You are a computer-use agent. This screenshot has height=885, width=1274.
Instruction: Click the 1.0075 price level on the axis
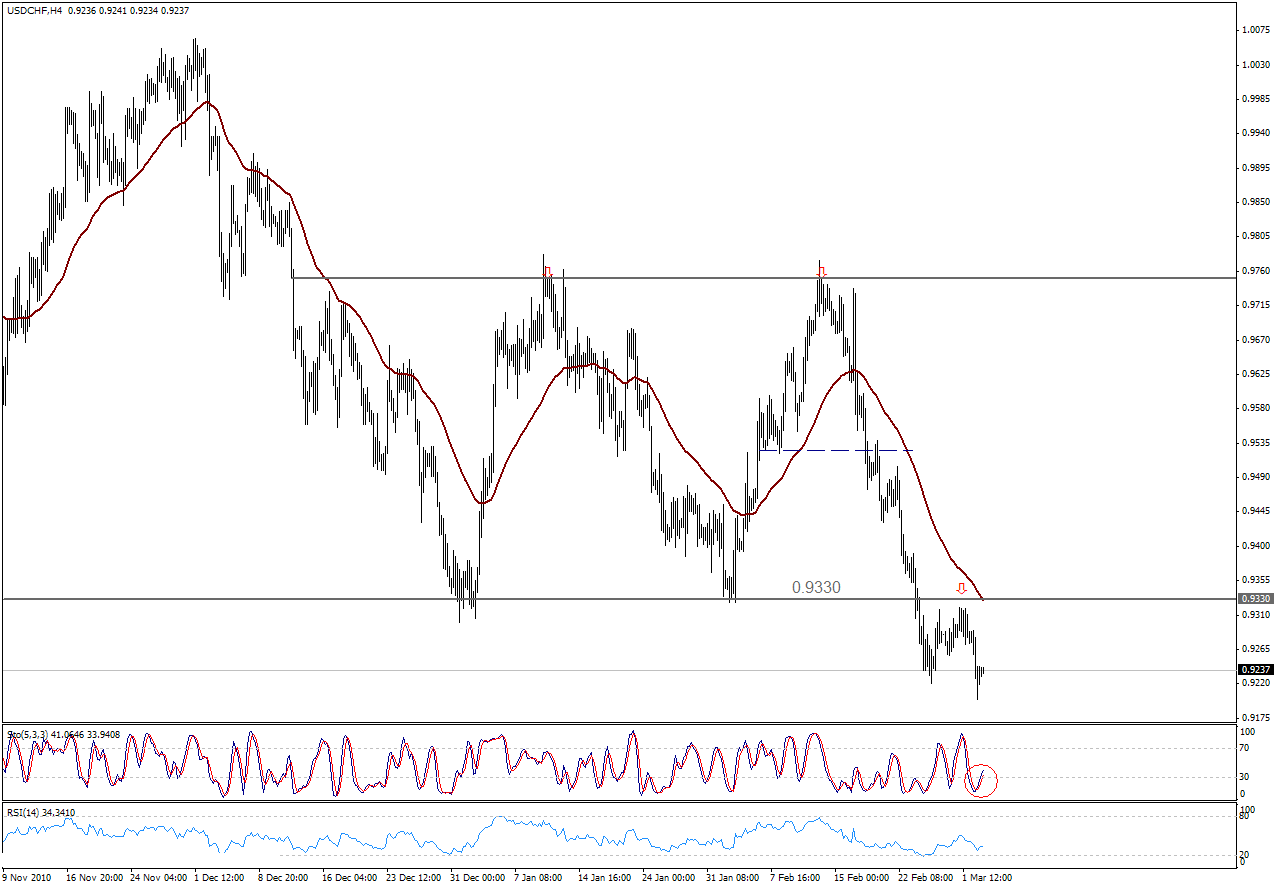pos(1255,30)
